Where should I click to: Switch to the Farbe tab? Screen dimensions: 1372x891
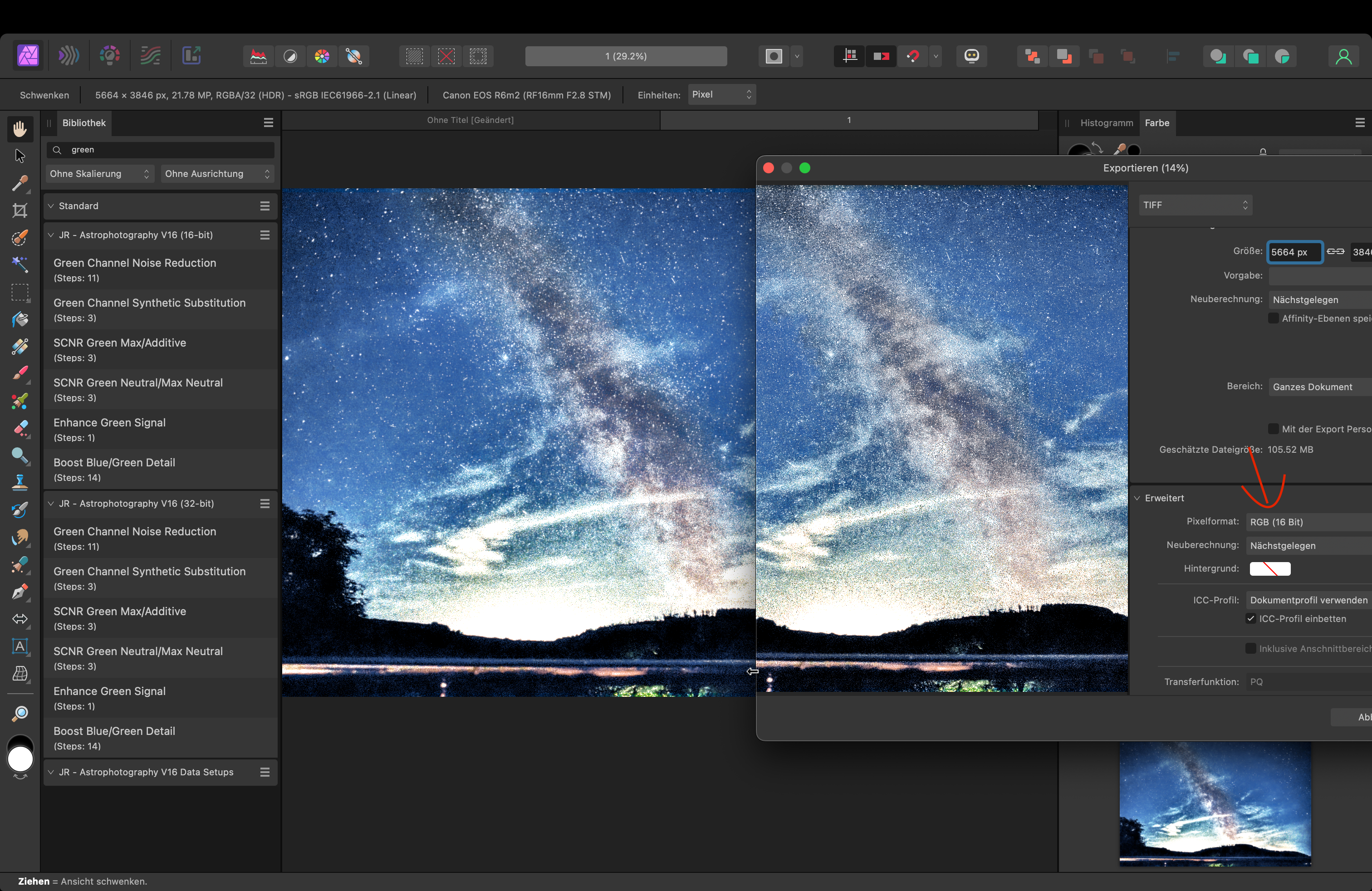(1157, 123)
